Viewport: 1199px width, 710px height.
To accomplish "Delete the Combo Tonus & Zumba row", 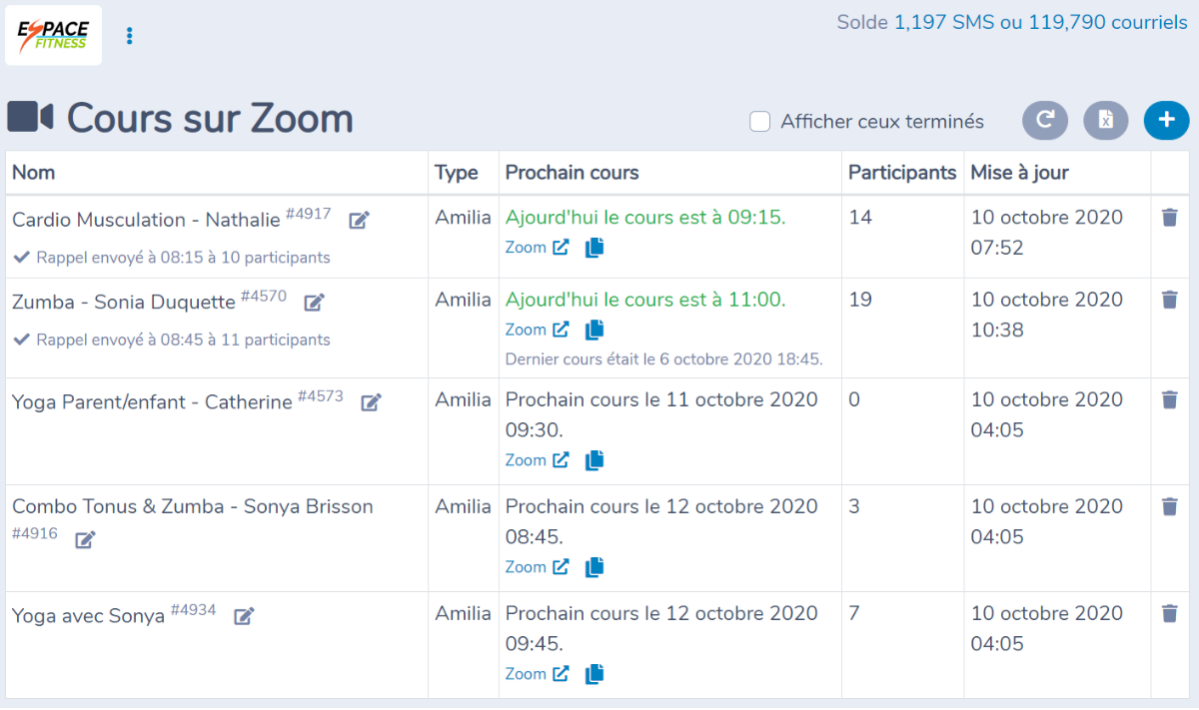I will click(x=1169, y=507).
